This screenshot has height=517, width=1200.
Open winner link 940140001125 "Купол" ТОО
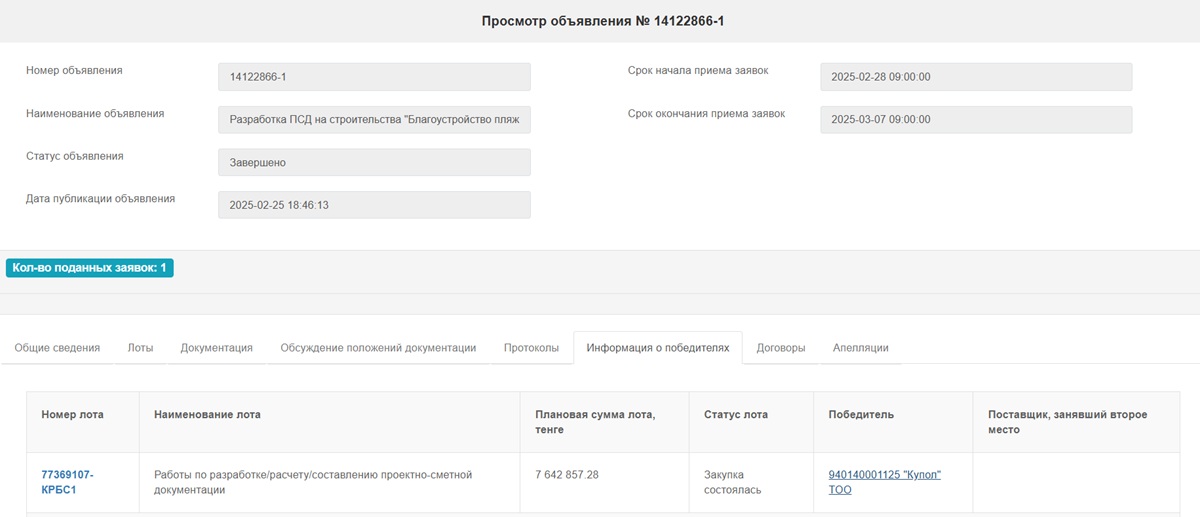884,482
